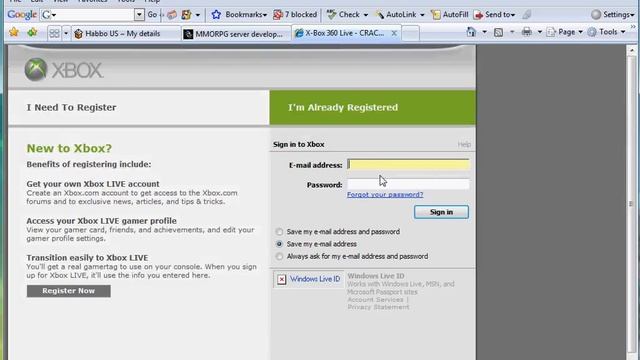This screenshot has height=360, width=640.
Task: Click the icon right of the Go button
Action: coord(172,15)
